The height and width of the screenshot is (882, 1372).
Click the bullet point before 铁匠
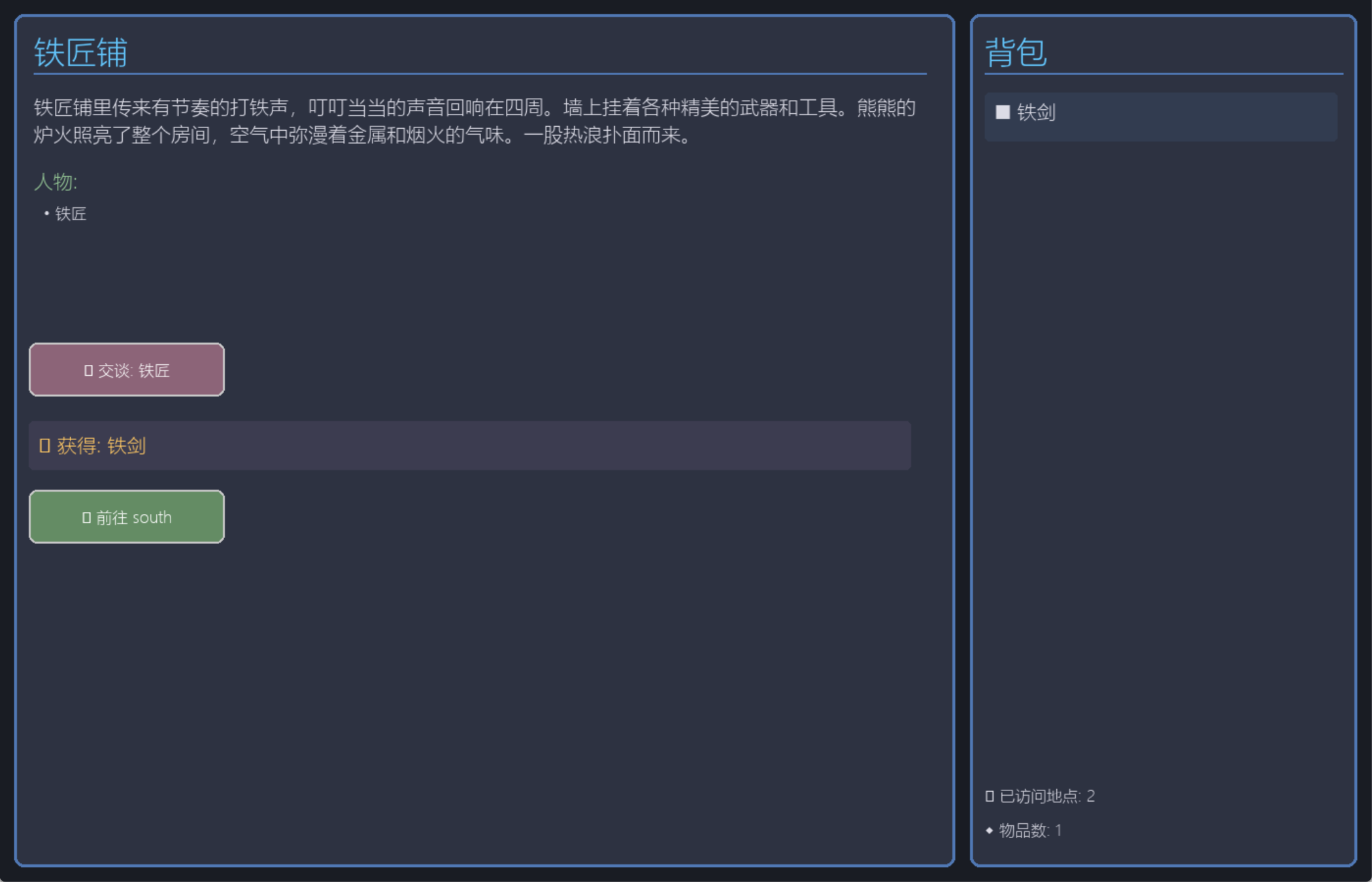[46, 213]
